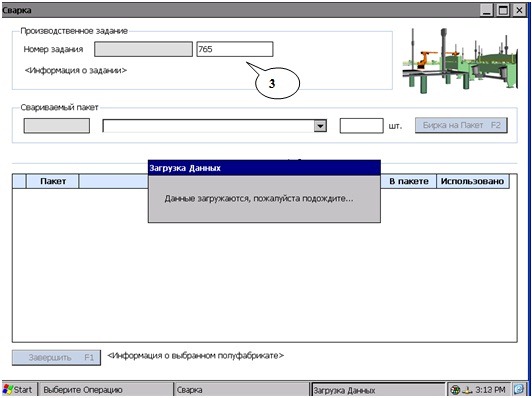Click the <Информация о выбранном полуфабрикате> text

pyautogui.click(x=196, y=356)
